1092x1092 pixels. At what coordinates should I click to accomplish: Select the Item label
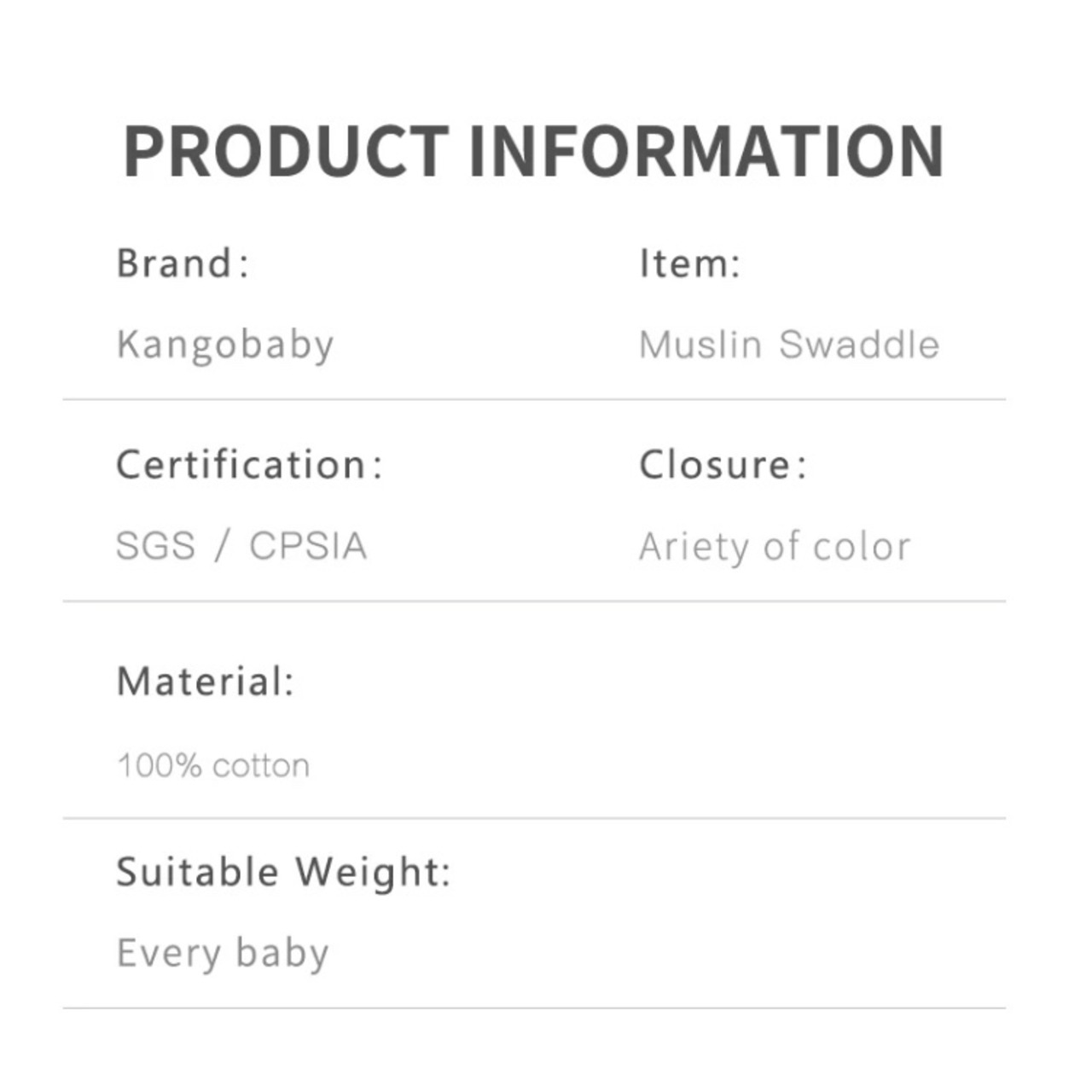(689, 263)
